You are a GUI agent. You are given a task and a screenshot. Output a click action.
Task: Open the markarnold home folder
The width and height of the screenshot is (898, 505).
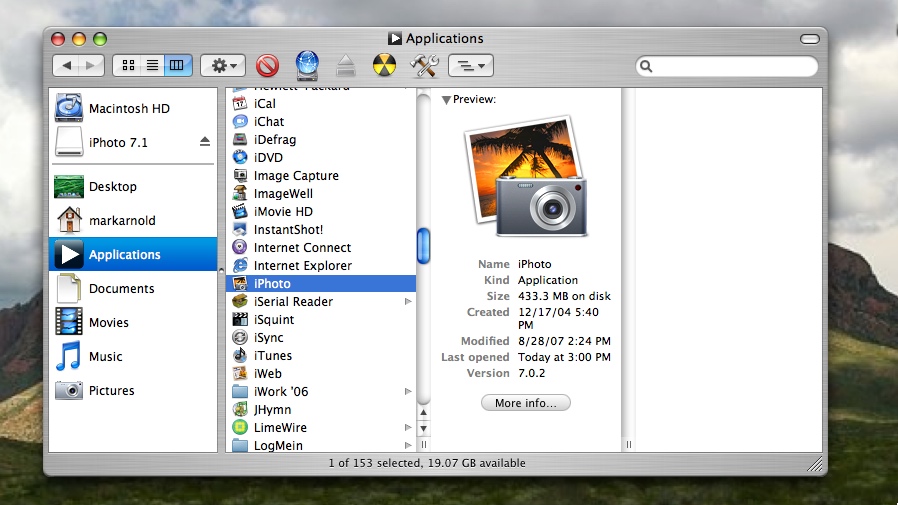tap(133, 220)
